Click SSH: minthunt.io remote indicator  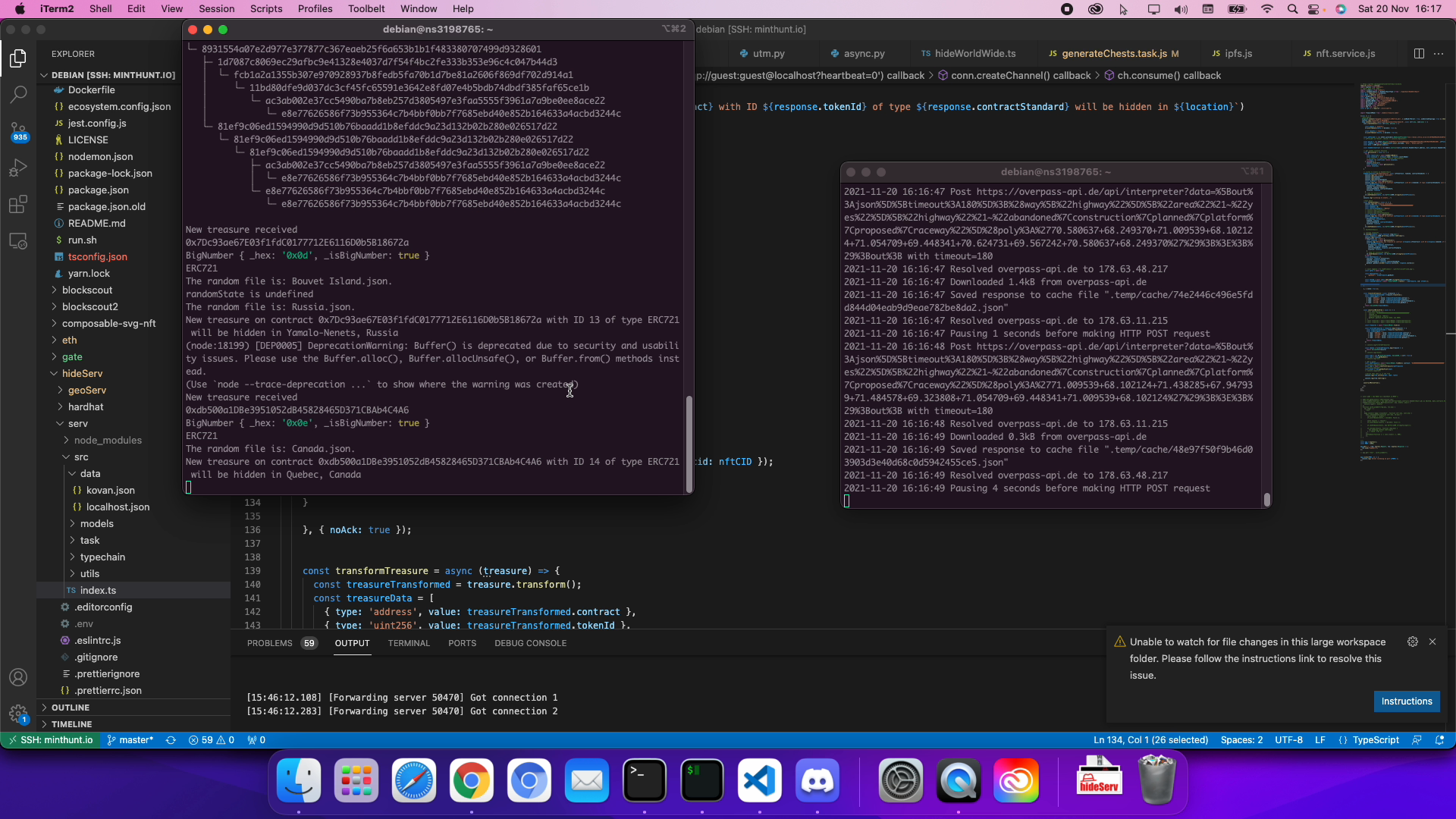pyautogui.click(x=50, y=740)
